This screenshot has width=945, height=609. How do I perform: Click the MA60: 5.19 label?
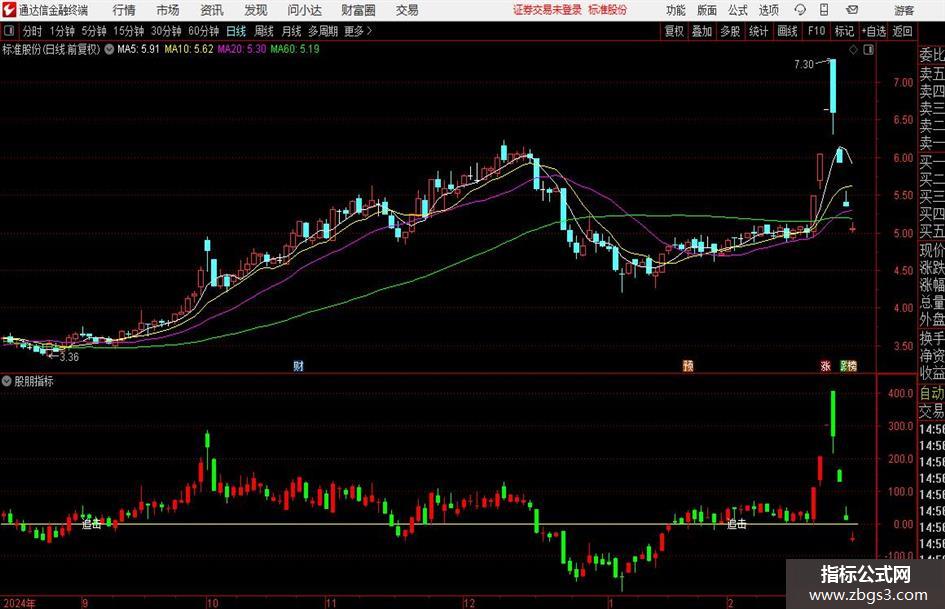[x=295, y=49]
